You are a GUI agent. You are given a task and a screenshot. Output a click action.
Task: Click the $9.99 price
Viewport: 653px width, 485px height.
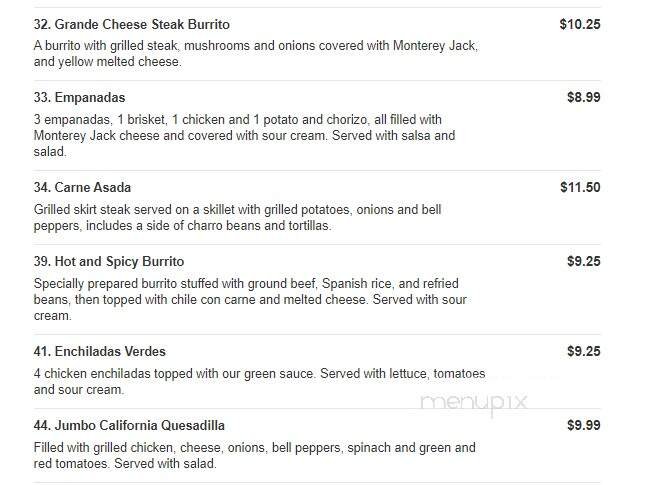tap(583, 425)
